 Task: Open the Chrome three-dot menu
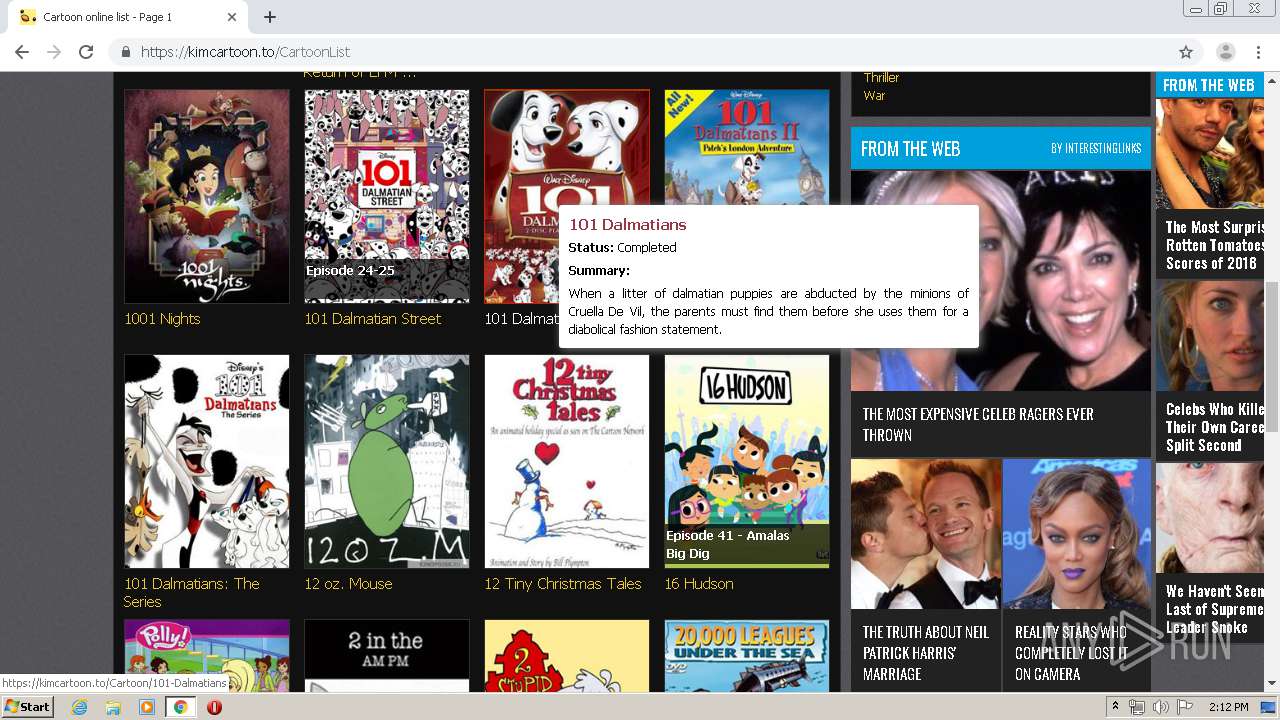[1259, 52]
